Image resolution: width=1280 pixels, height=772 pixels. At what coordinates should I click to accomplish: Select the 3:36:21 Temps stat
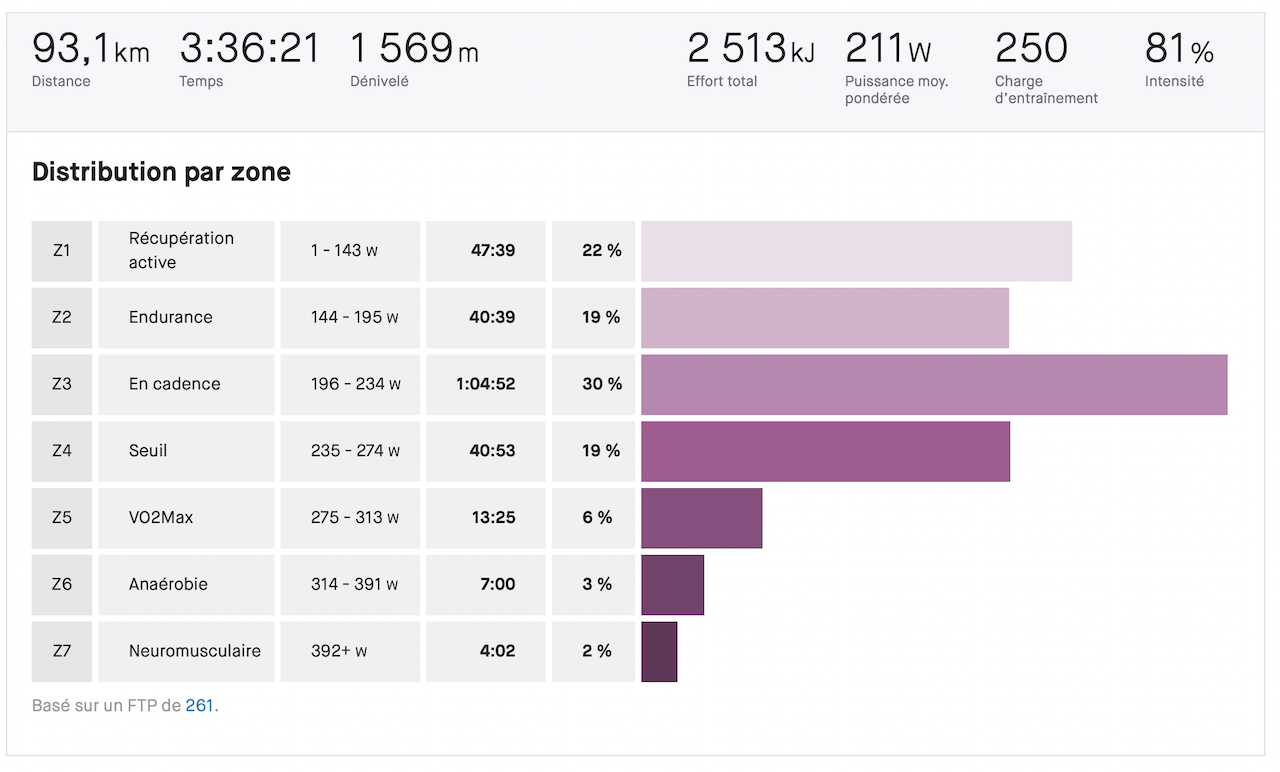(250, 58)
